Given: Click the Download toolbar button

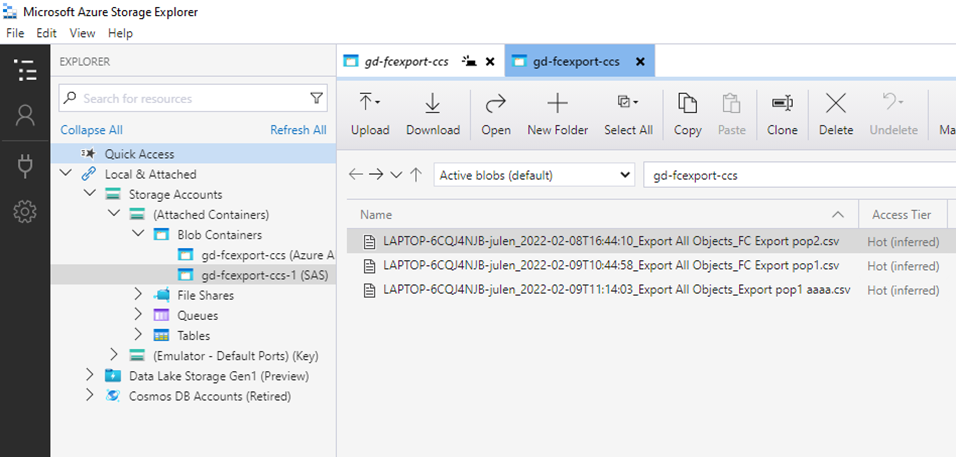Looking at the screenshot, I should point(433,114).
